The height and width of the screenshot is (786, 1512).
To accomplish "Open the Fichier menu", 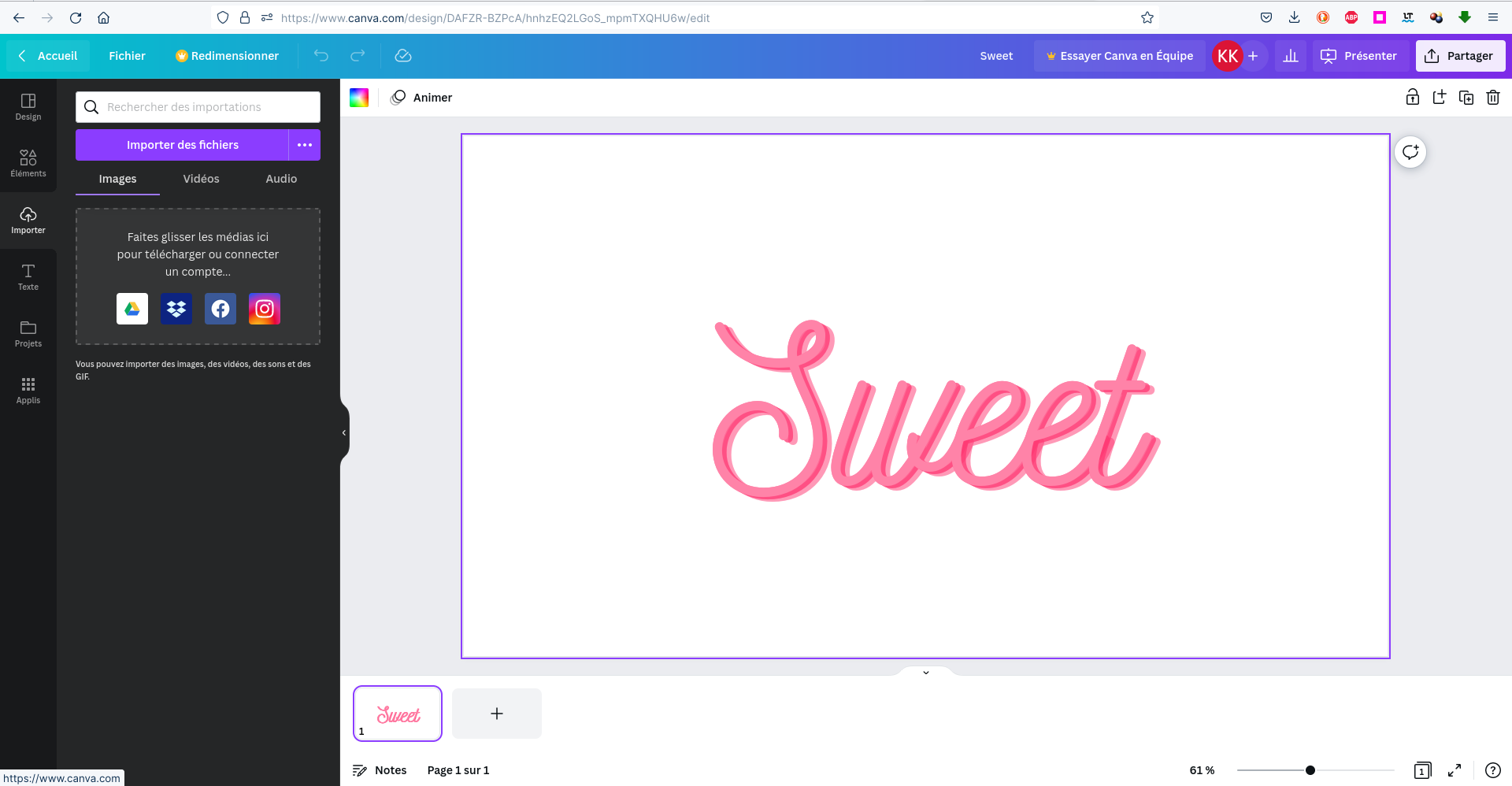I will (x=127, y=56).
